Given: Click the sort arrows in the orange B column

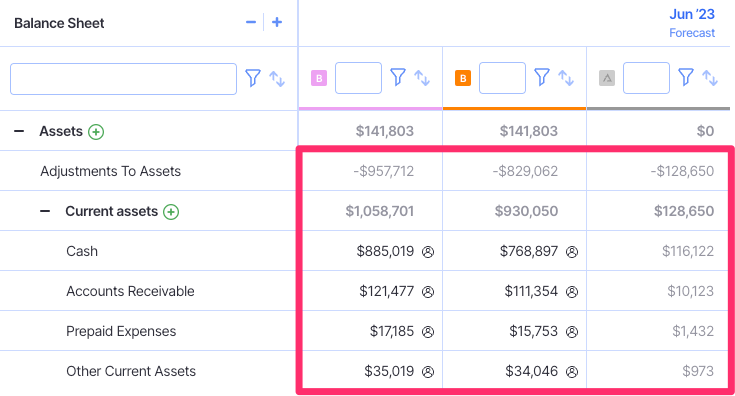Looking at the screenshot, I should click(x=566, y=78).
